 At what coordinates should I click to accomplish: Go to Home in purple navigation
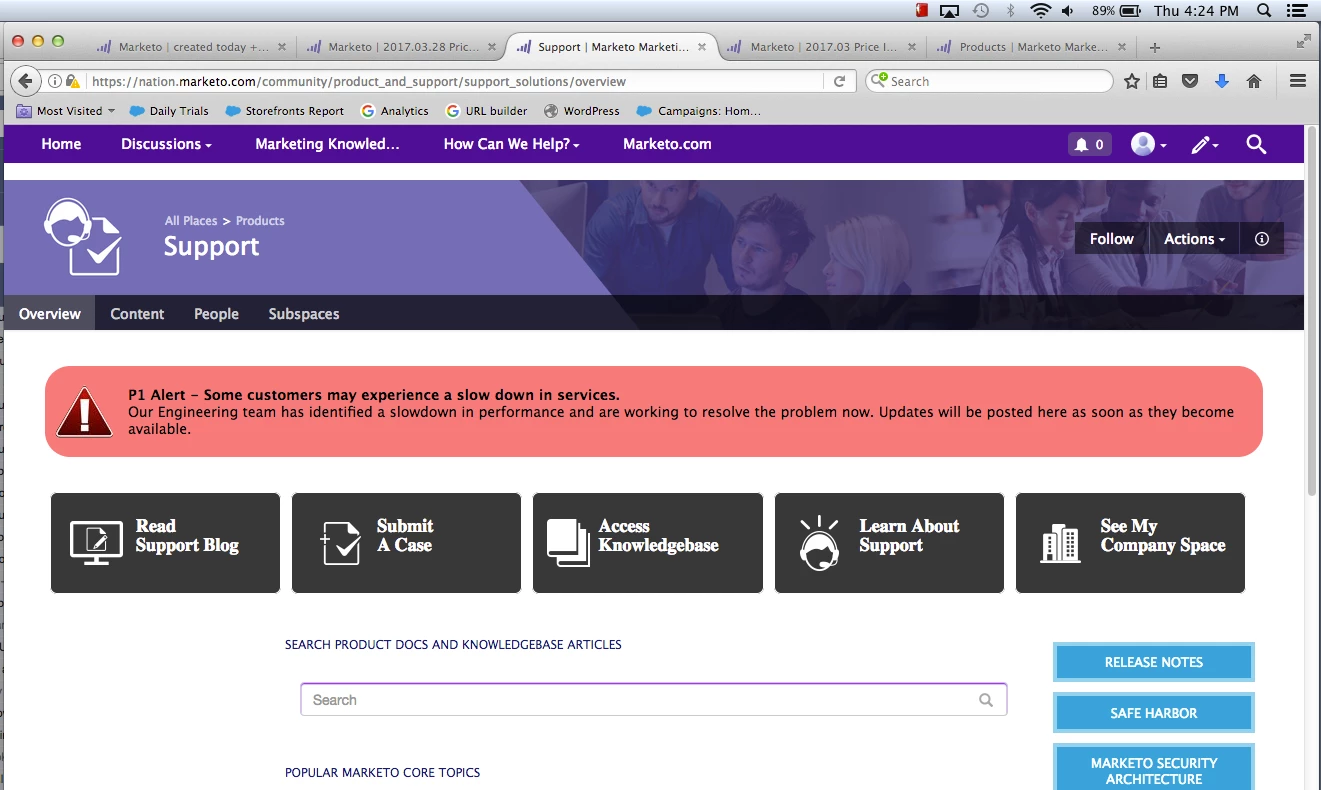click(61, 144)
